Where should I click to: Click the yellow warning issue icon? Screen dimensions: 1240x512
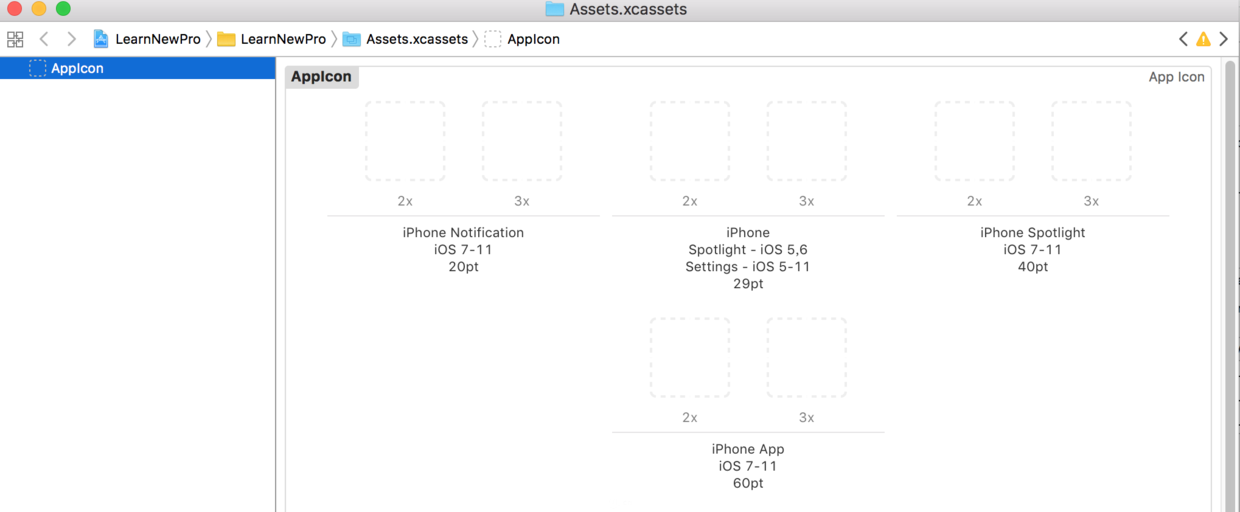click(x=1203, y=39)
